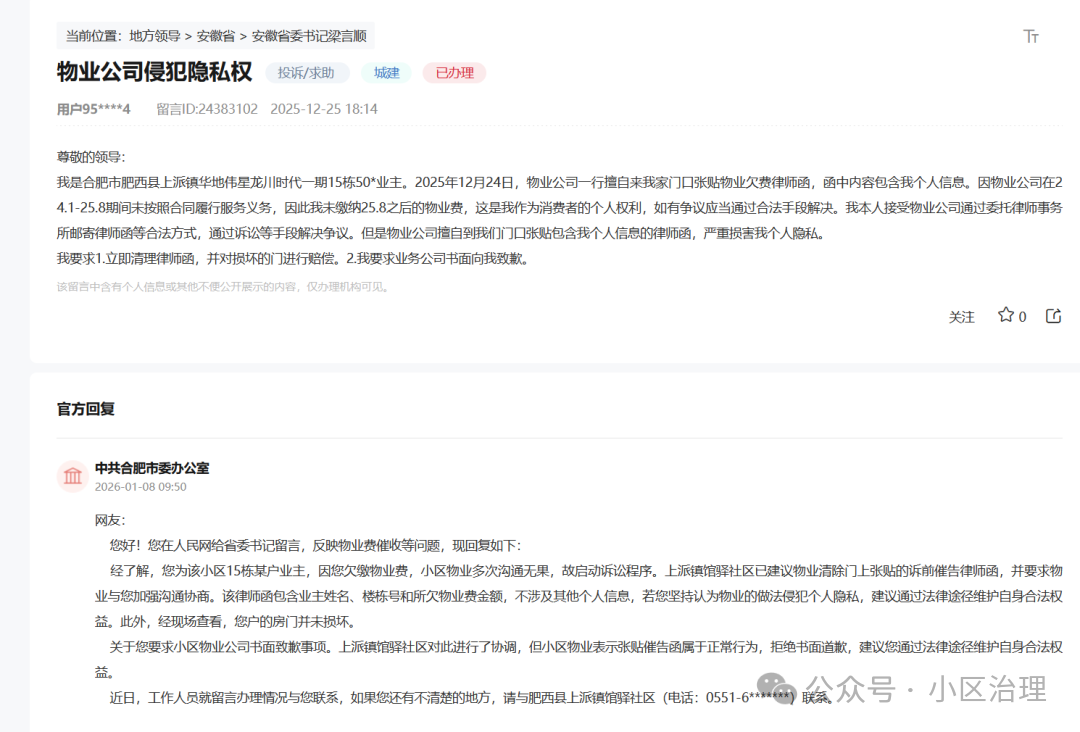Click the message ID 留言ID:24383102
1080x732 pixels.
coord(207,109)
